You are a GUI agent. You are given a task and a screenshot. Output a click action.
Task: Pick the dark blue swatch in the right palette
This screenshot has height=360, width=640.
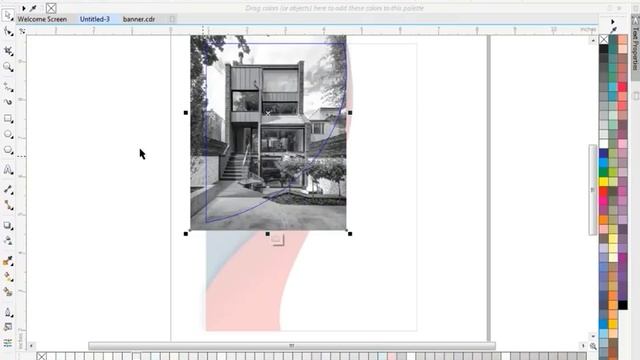[604, 153]
